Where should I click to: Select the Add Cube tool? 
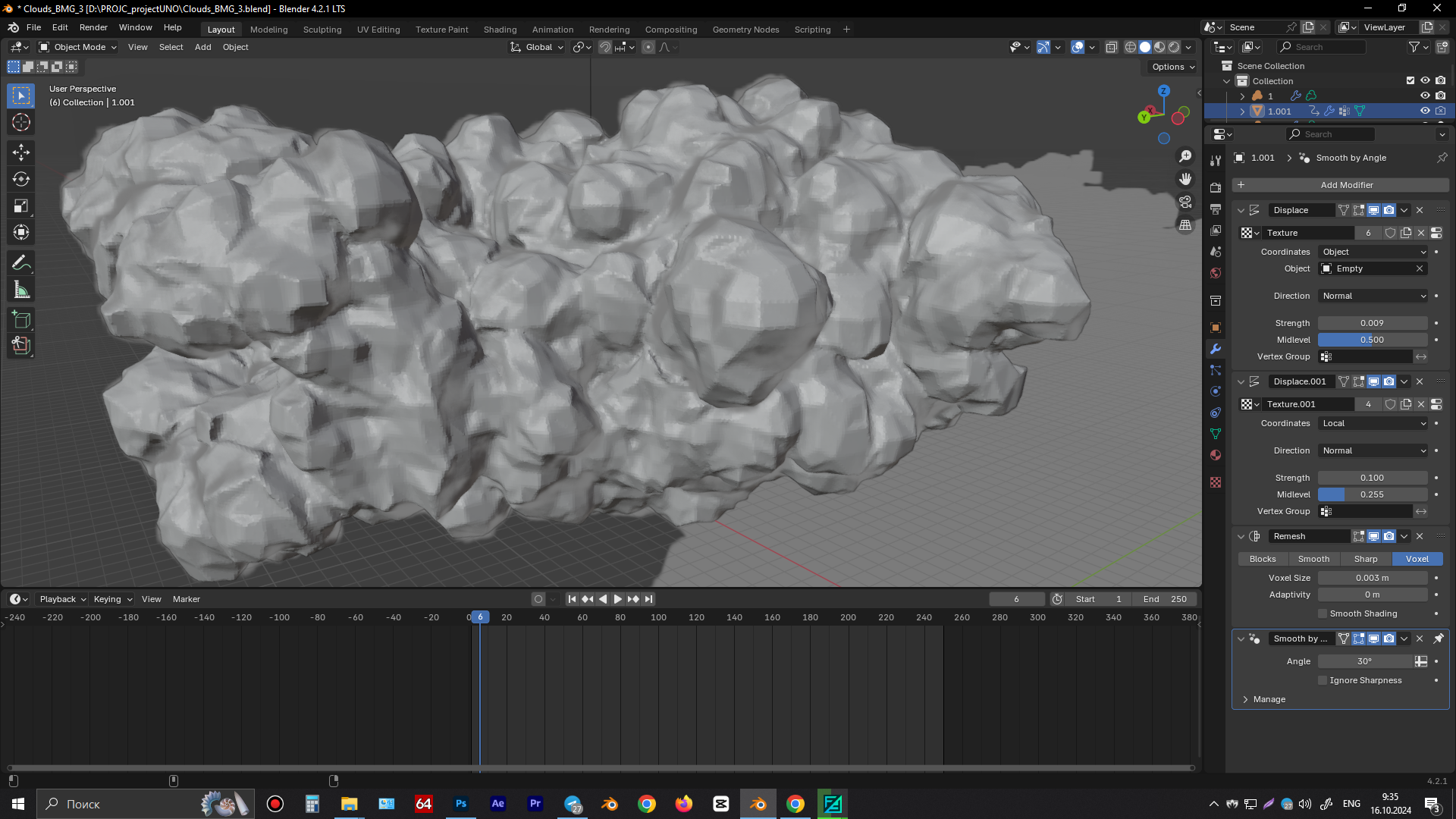click(x=21, y=319)
